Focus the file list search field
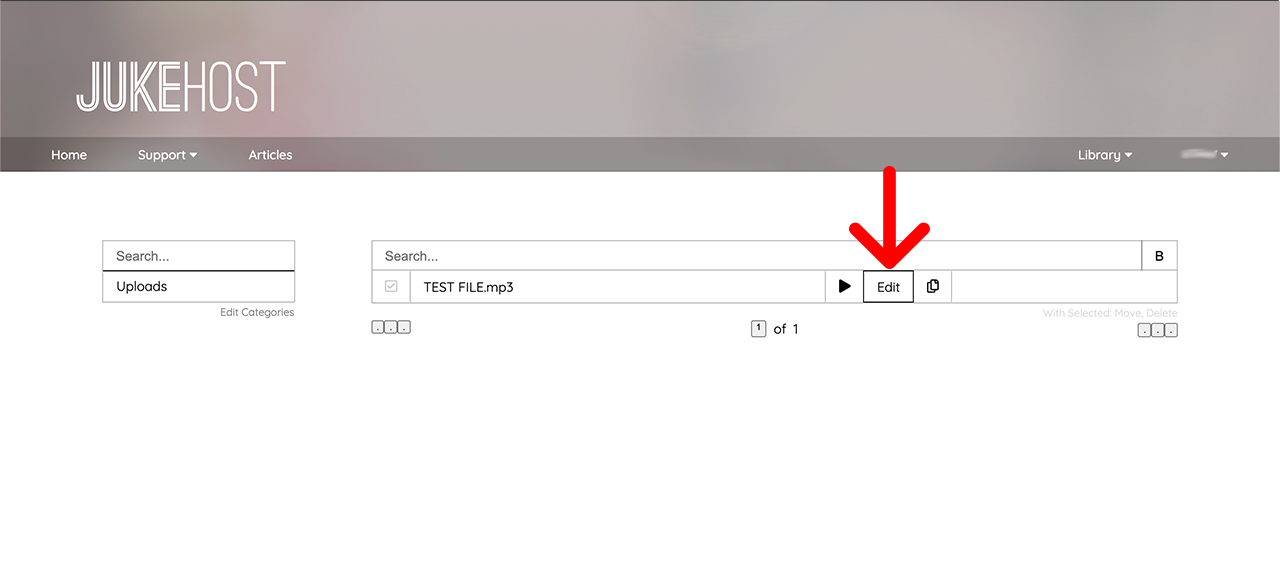This screenshot has height=580, width=1280. pyautogui.click(x=757, y=256)
